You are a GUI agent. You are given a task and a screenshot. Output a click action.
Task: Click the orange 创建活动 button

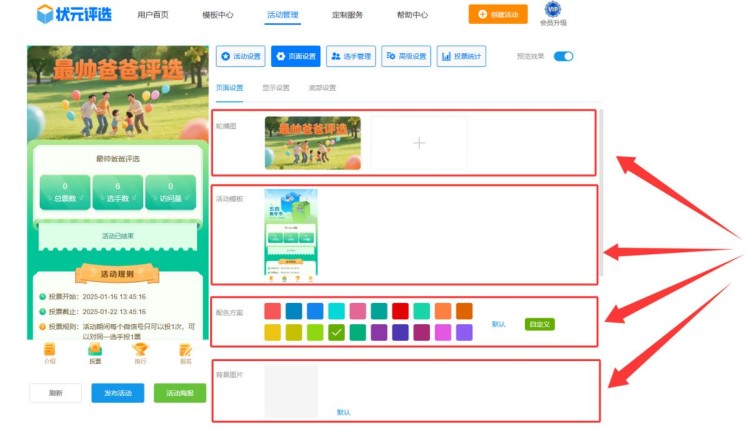point(497,15)
